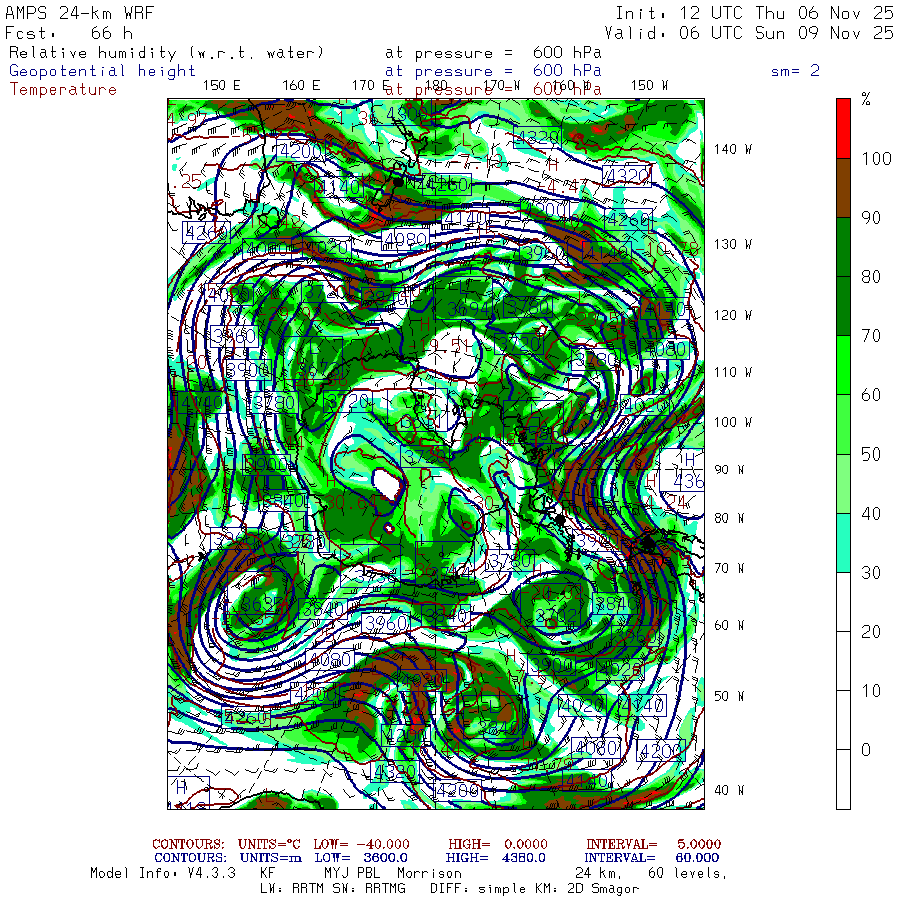Click the "140 W" longitude label
The height and width of the screenshot is (900, 900).
[732, 150]
